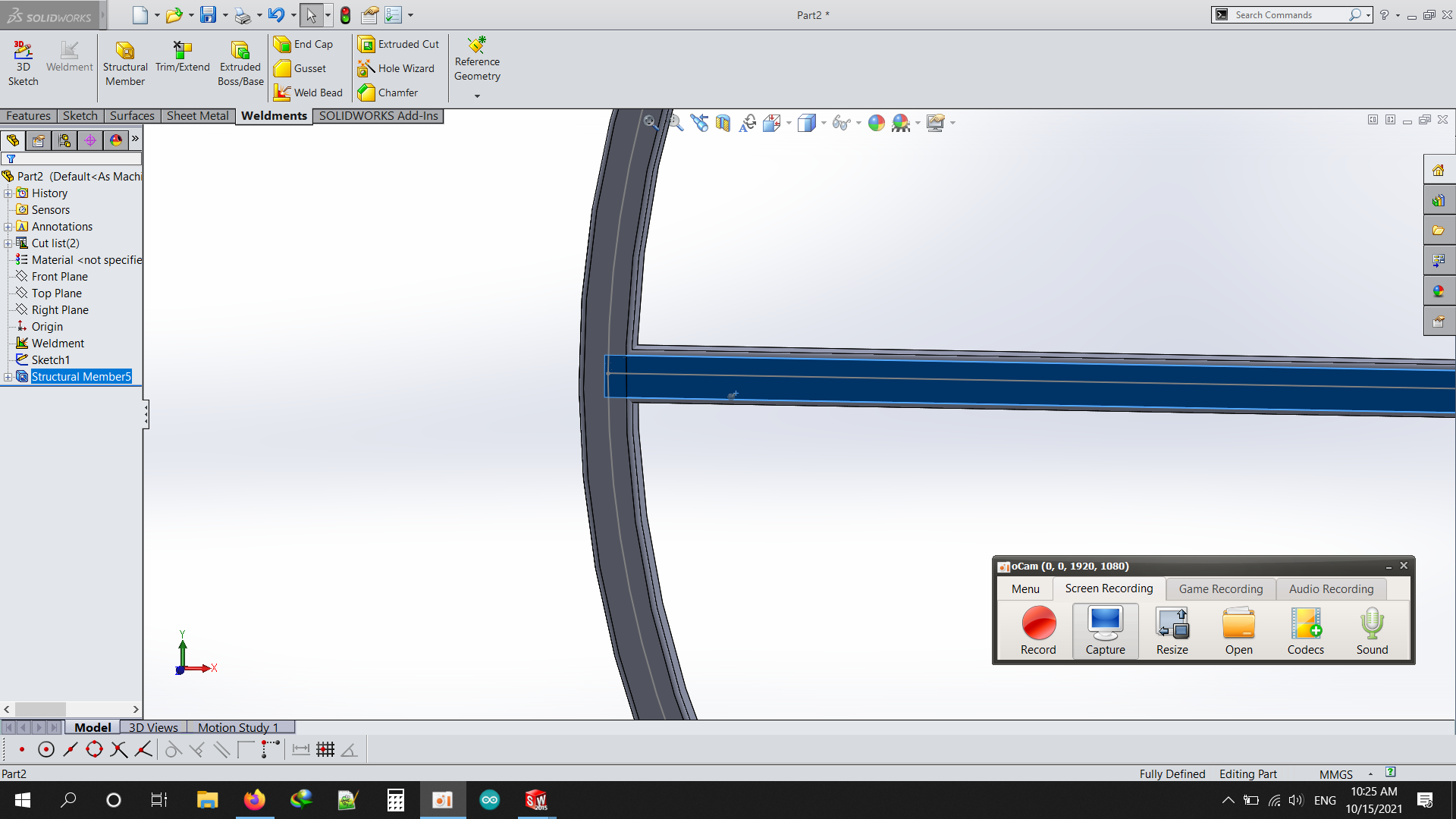The width and height of the screenshot is (1456, 819).
Task: Open Calculator from the taskbar
Action: [395, 800]
